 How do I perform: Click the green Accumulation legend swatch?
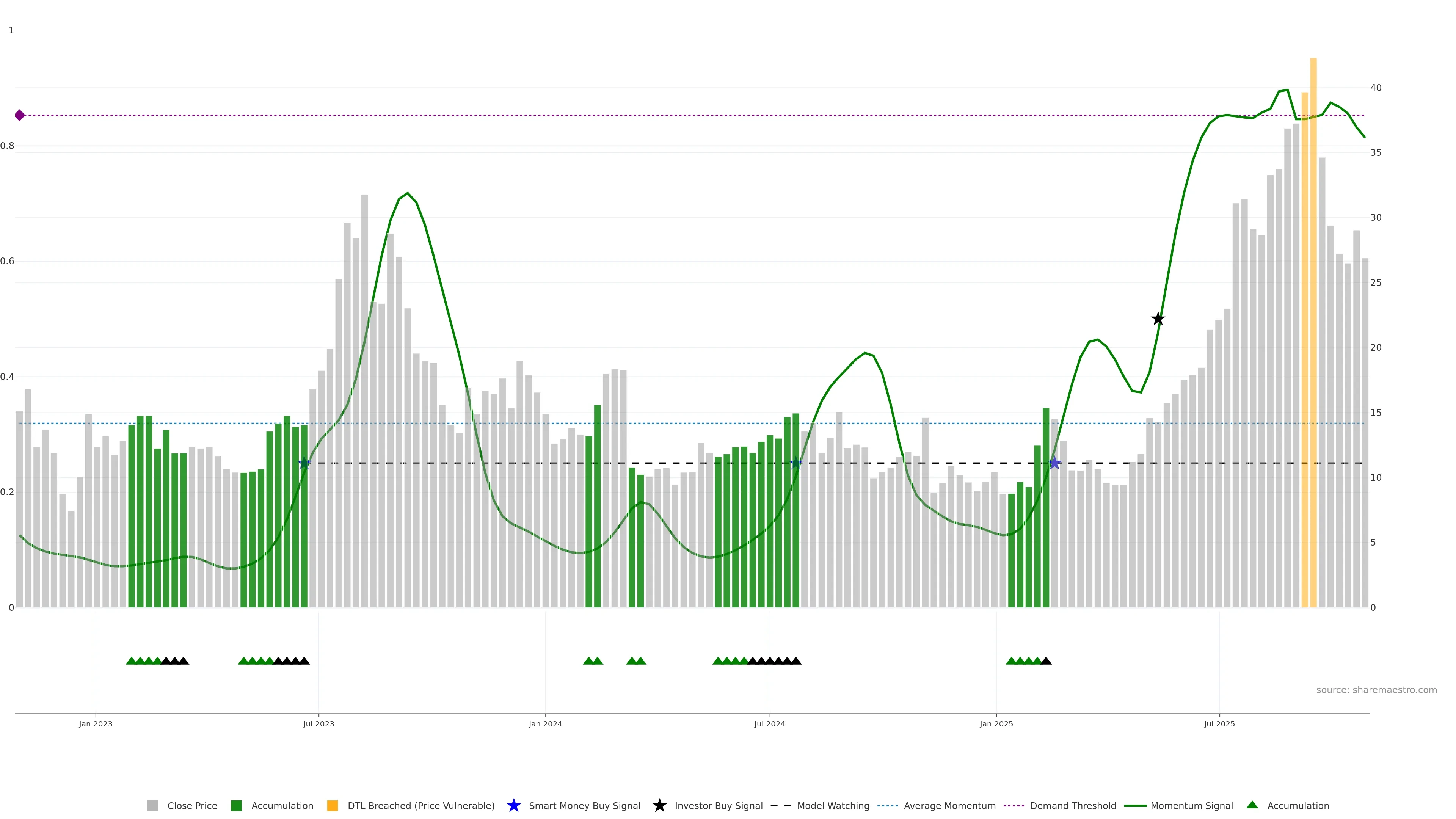tap(236, 806)
